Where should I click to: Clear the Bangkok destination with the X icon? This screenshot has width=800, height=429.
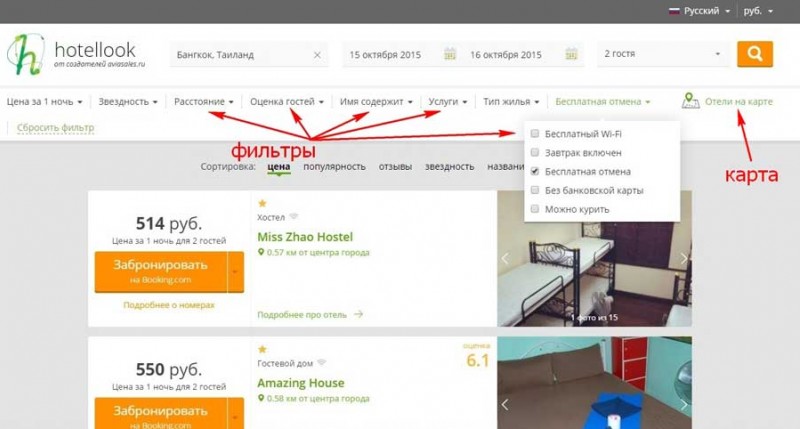click(x=317, y=55)
